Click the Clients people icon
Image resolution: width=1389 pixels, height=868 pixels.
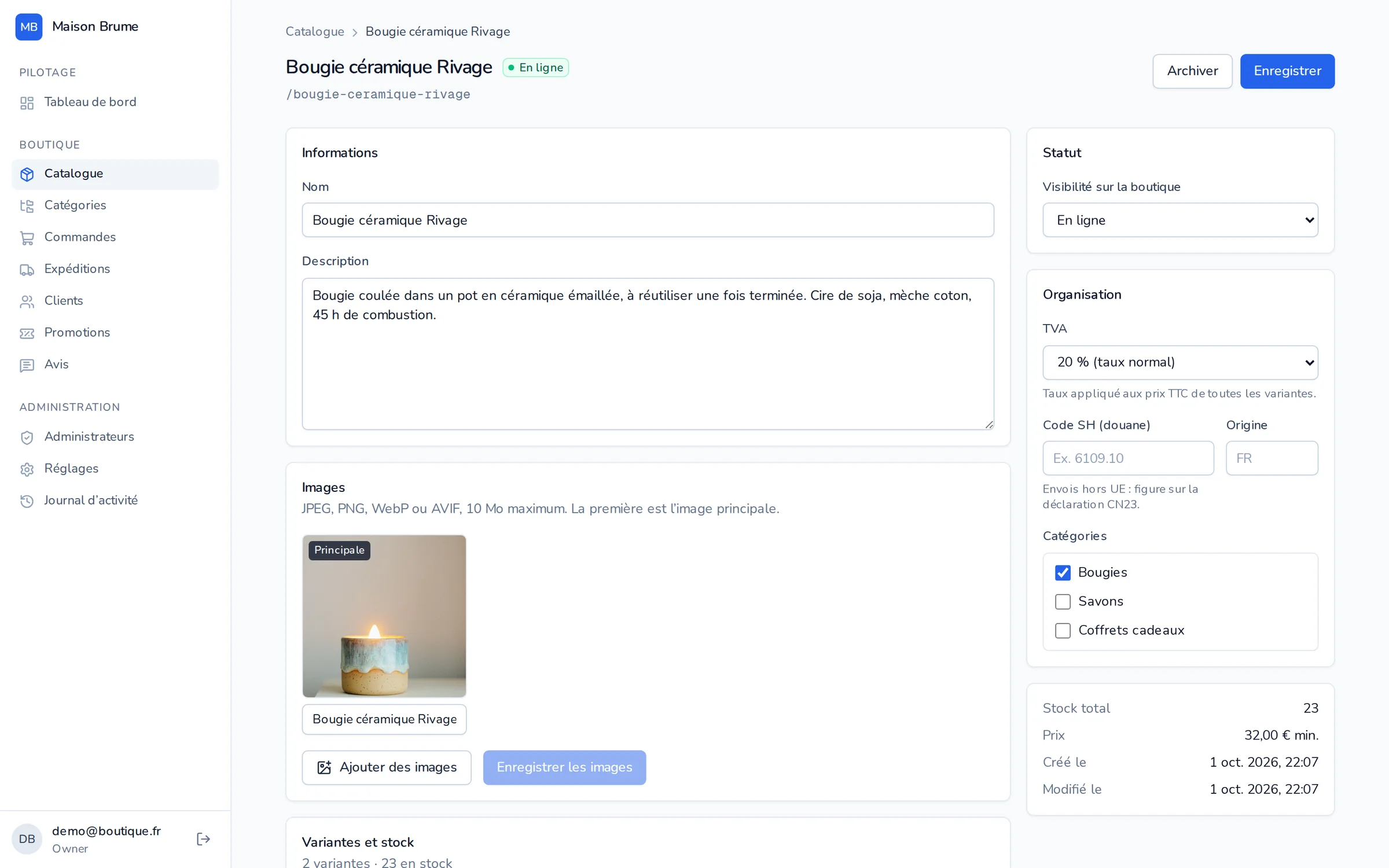(27, 301)
